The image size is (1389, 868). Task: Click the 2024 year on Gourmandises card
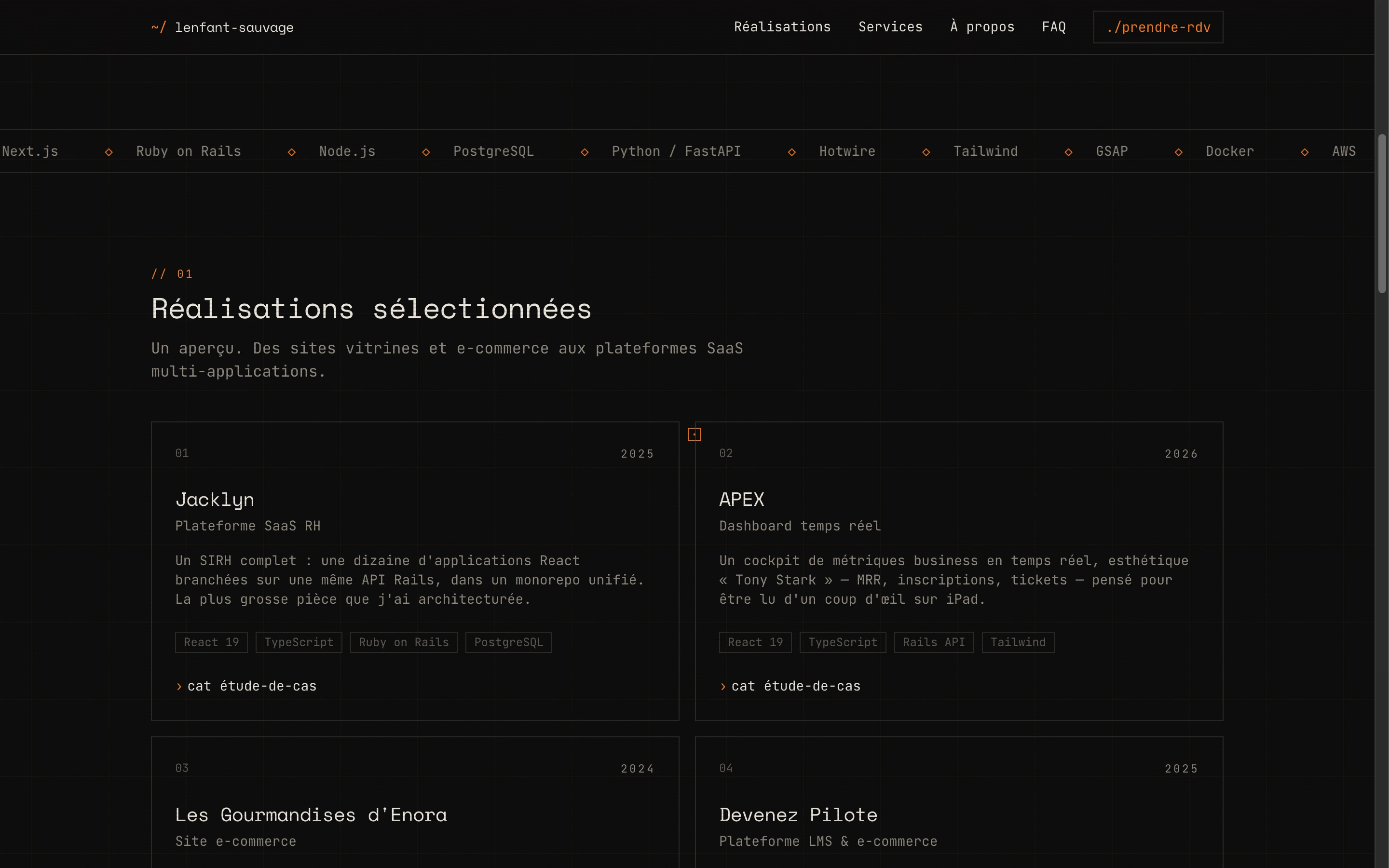[637, 769]
